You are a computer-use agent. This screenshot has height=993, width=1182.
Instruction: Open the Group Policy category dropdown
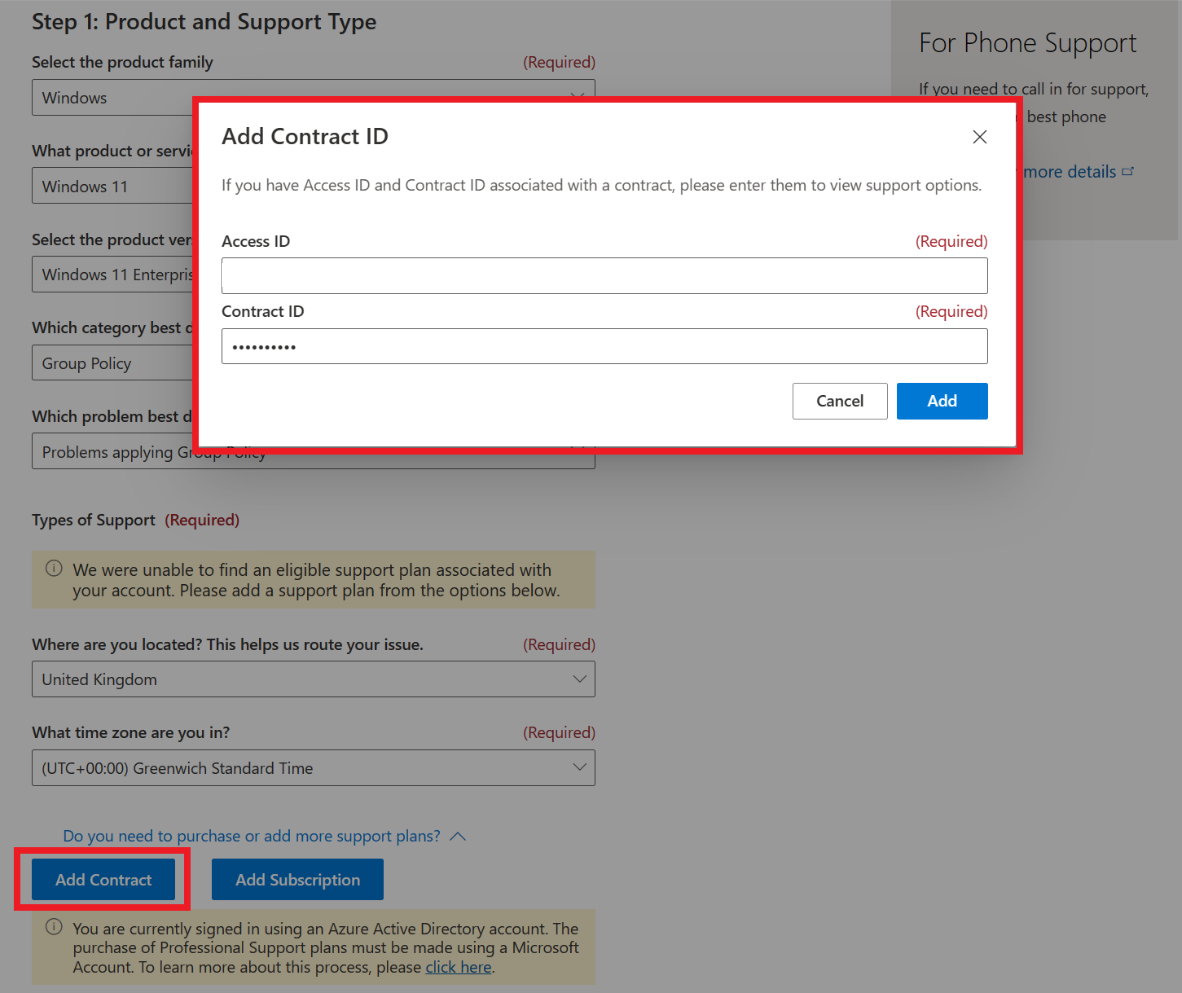[110, 363]
